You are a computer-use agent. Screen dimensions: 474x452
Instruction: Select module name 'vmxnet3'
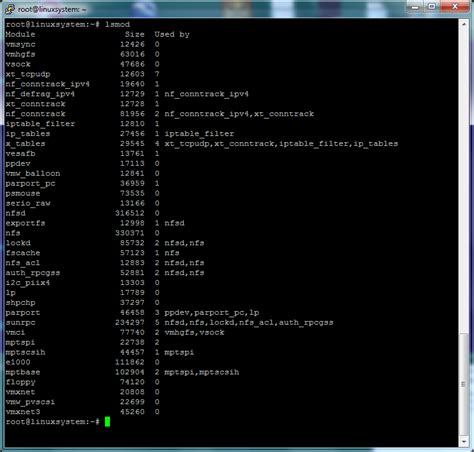point(23,412)
